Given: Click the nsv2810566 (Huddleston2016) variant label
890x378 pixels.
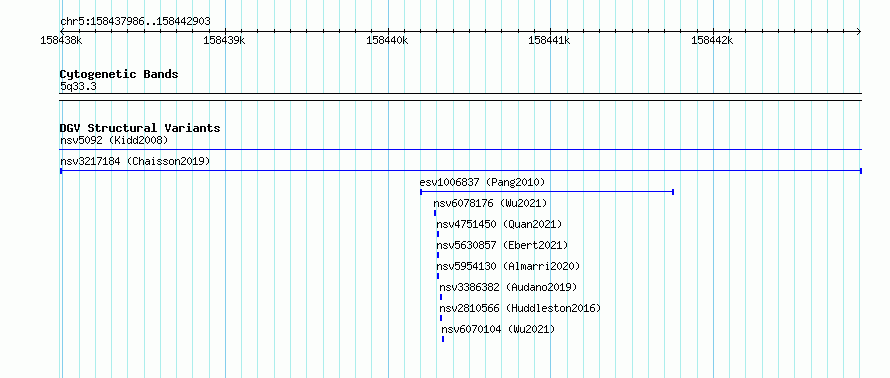Looking at the screenshot, I should click(x=520, y=308).
